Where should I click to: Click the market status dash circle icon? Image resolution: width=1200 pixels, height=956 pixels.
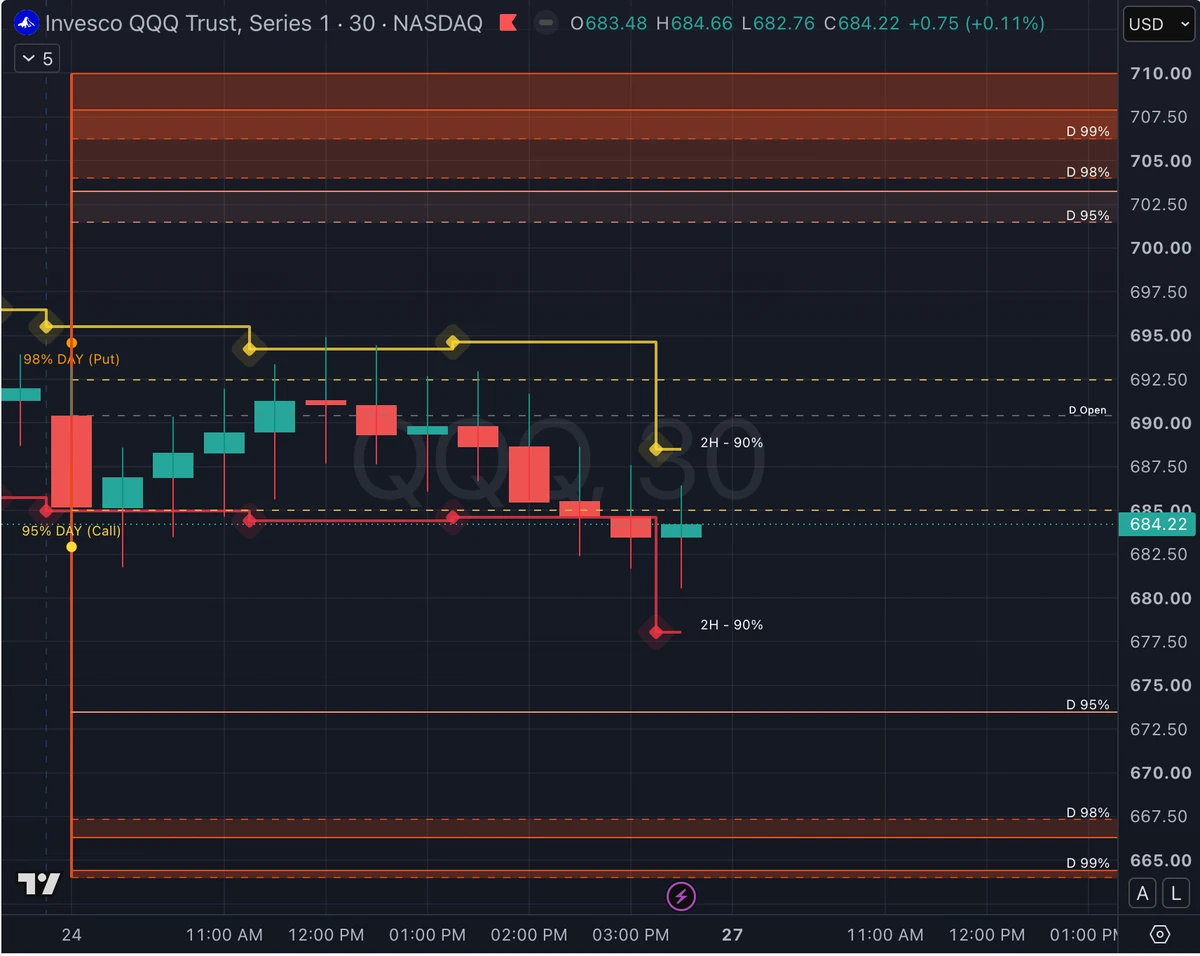(x=546, y=22)
